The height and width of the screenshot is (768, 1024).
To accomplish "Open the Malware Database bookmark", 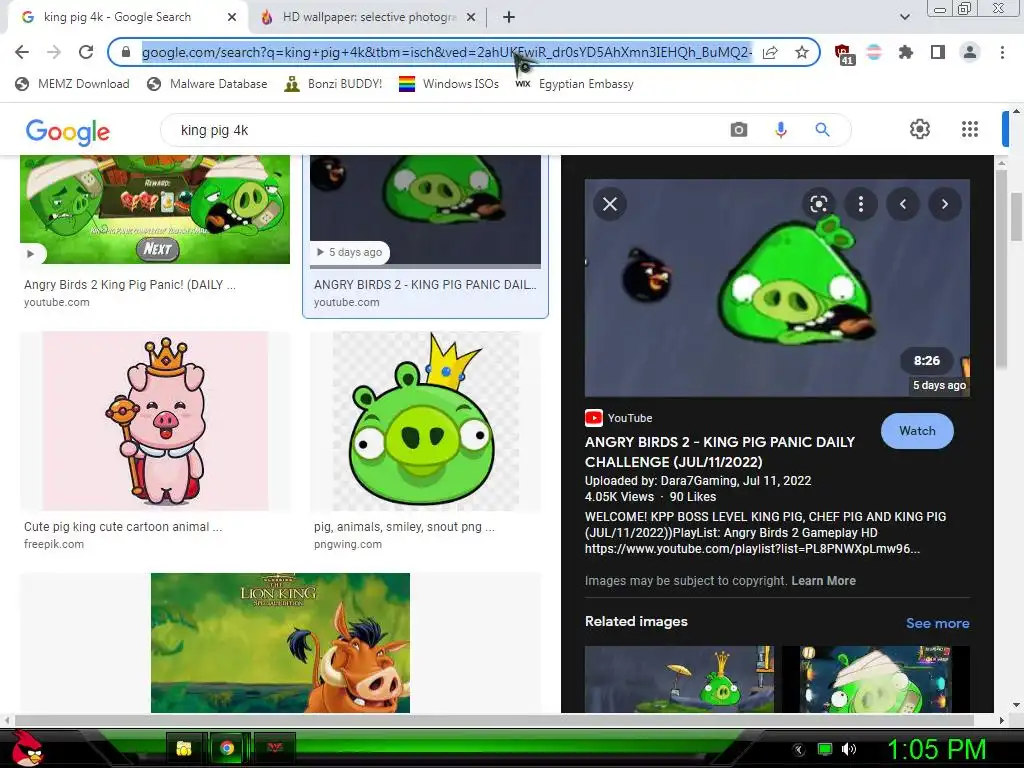I will [207, 84].
